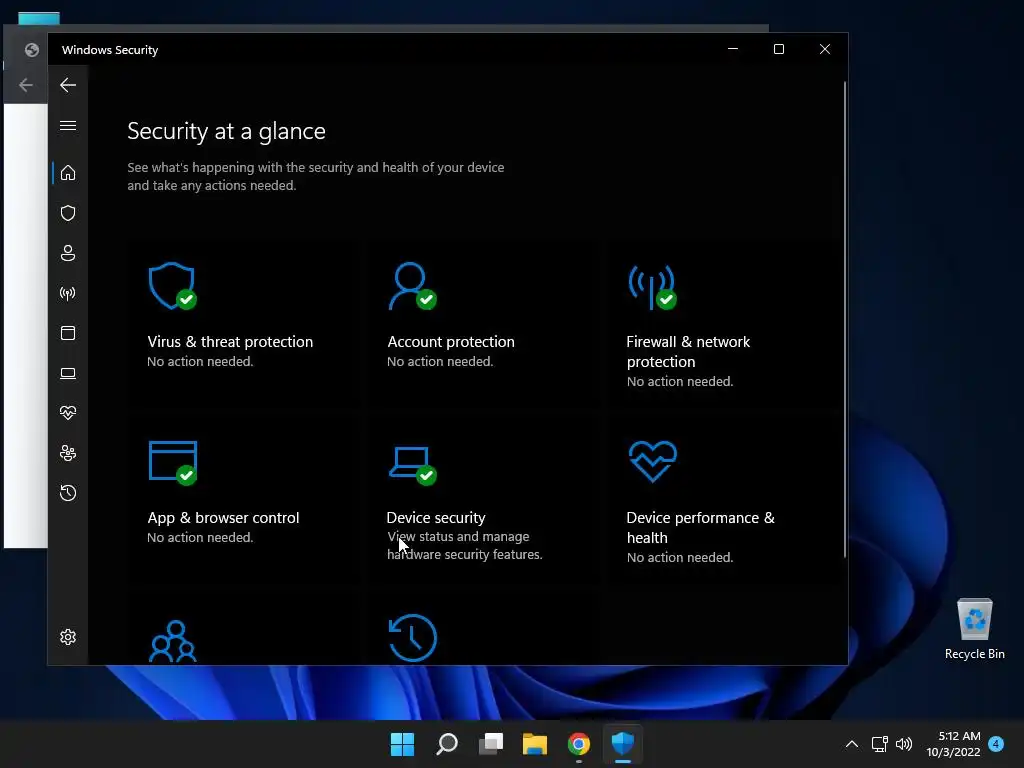Viewport: 1024px width, 768px height.
Task: Open Virus & threat protection title link
Action: point(230,342)
